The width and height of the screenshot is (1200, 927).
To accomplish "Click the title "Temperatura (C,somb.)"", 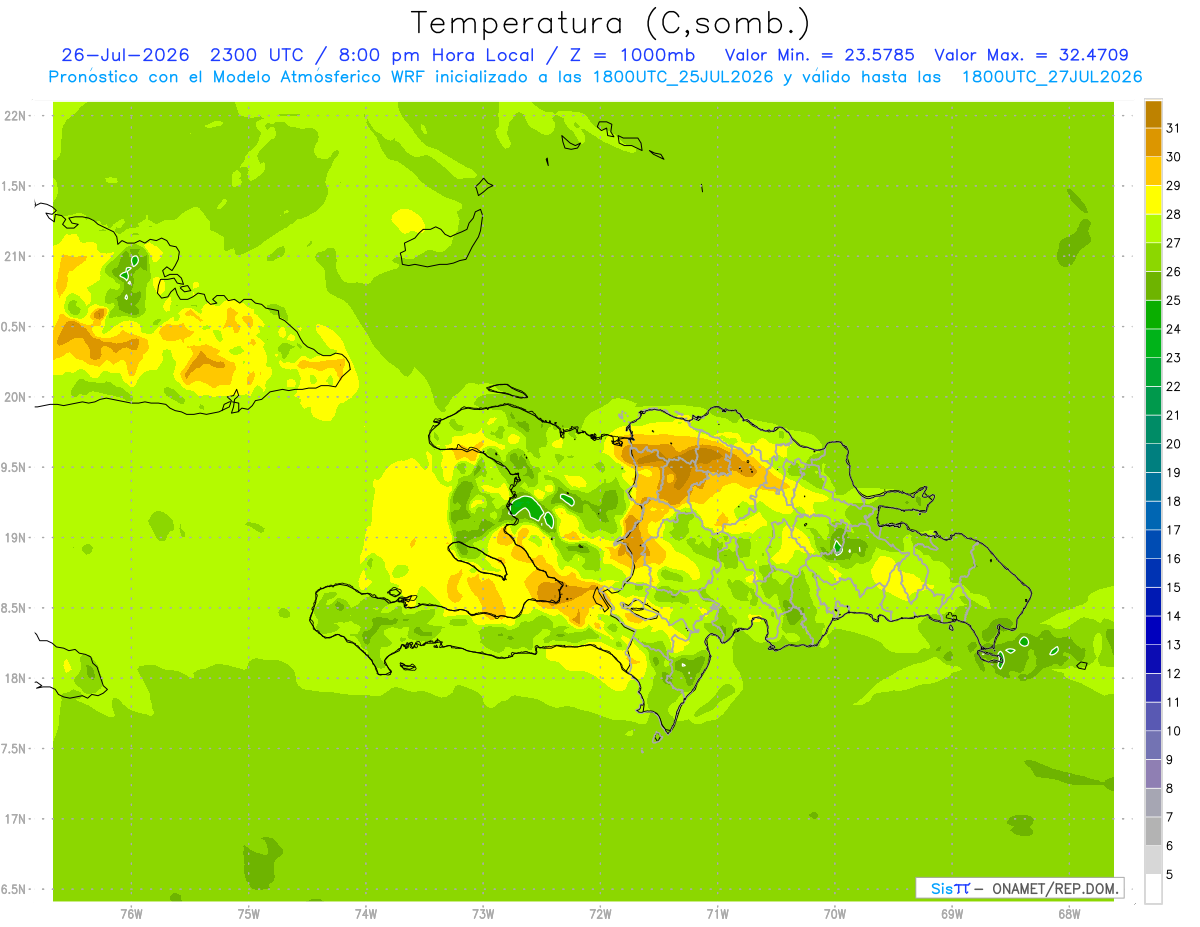I will click(x=611, y=23).
